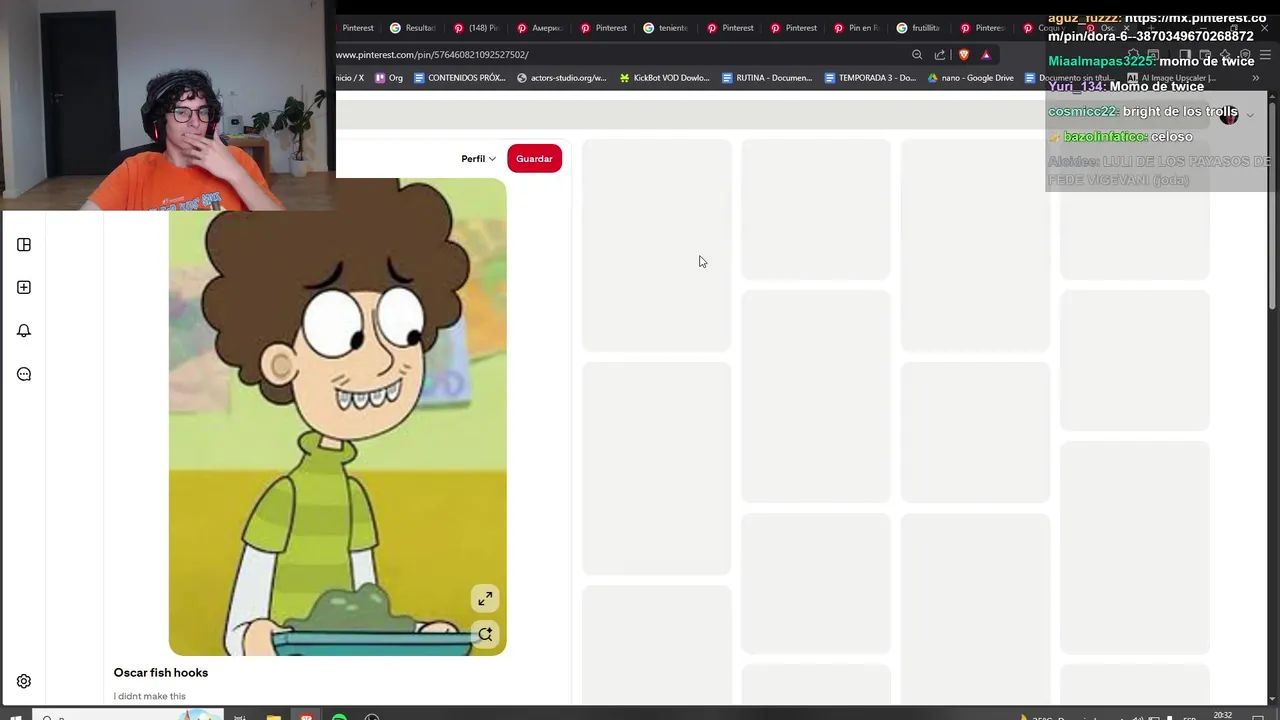Open Pinterest settings gear in sidebar
Screen dimensions: 1280x720
coord(24,681)
